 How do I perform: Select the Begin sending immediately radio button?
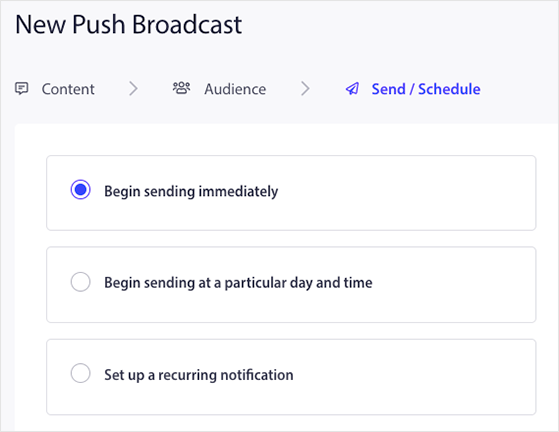81,190
